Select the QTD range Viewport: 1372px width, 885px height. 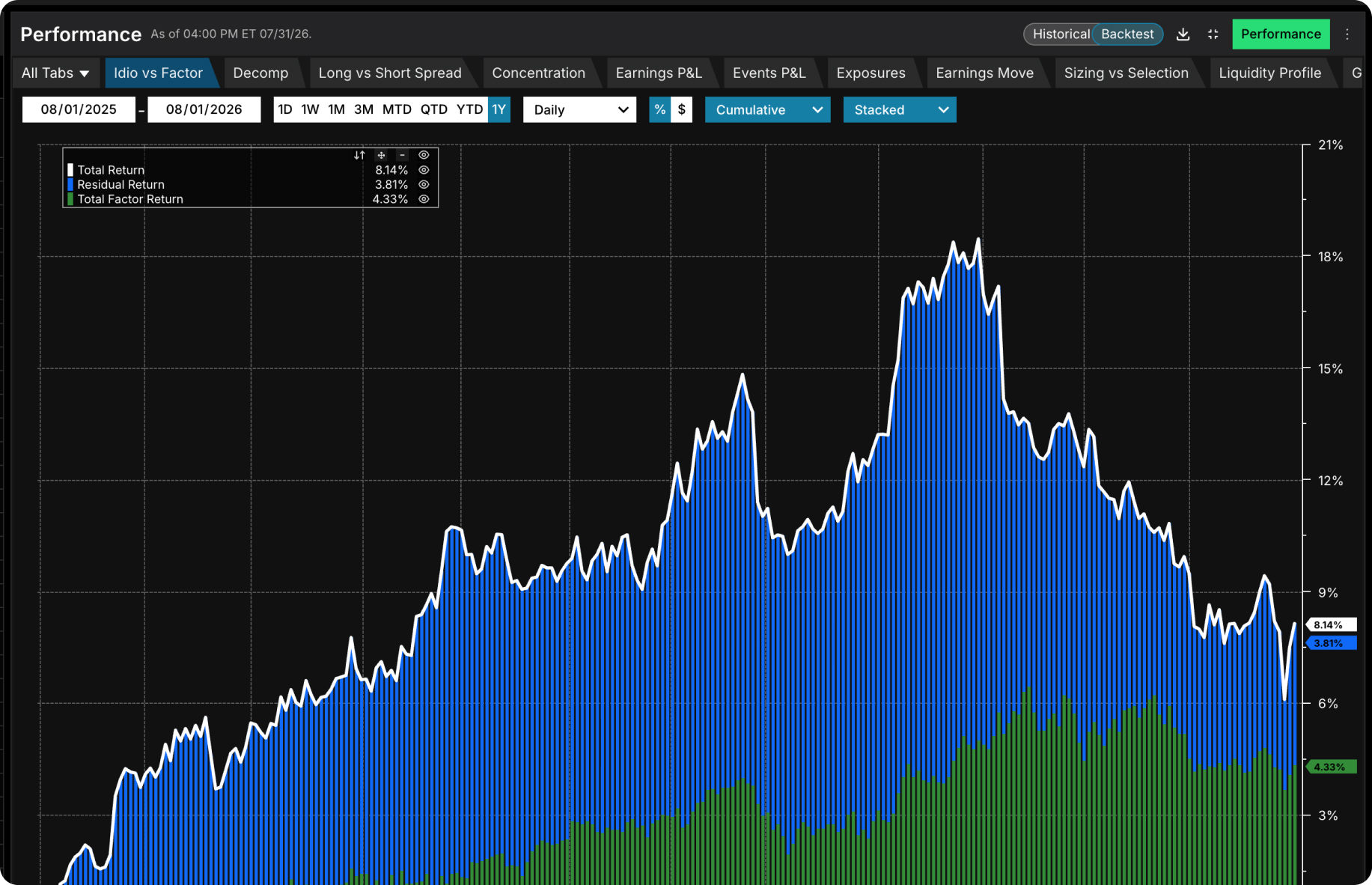433,110
